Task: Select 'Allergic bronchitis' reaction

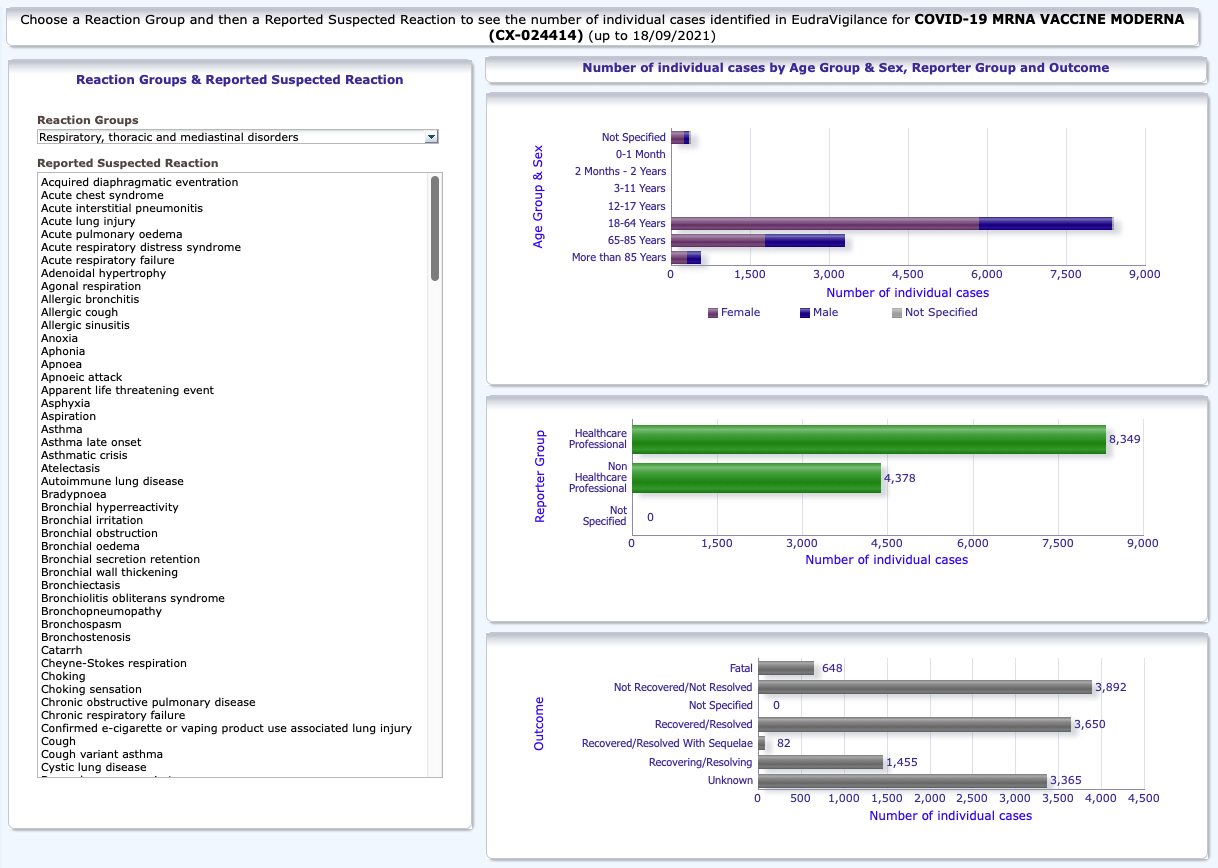Action: pos(90,299)
